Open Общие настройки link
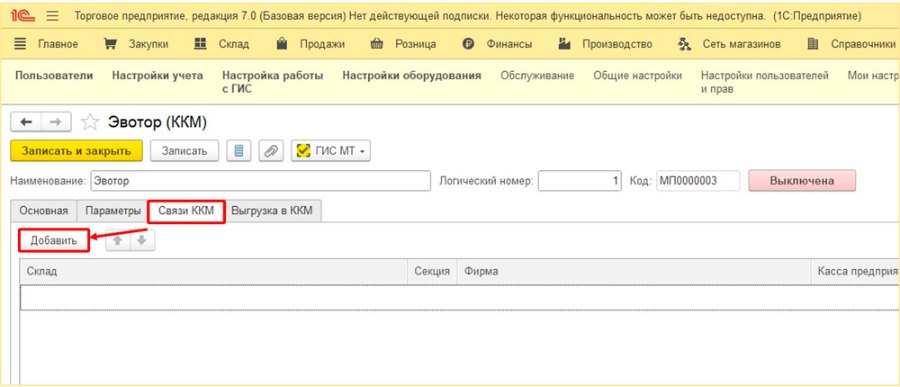Screen dimensions: 900x387 [x=638, y=76]
